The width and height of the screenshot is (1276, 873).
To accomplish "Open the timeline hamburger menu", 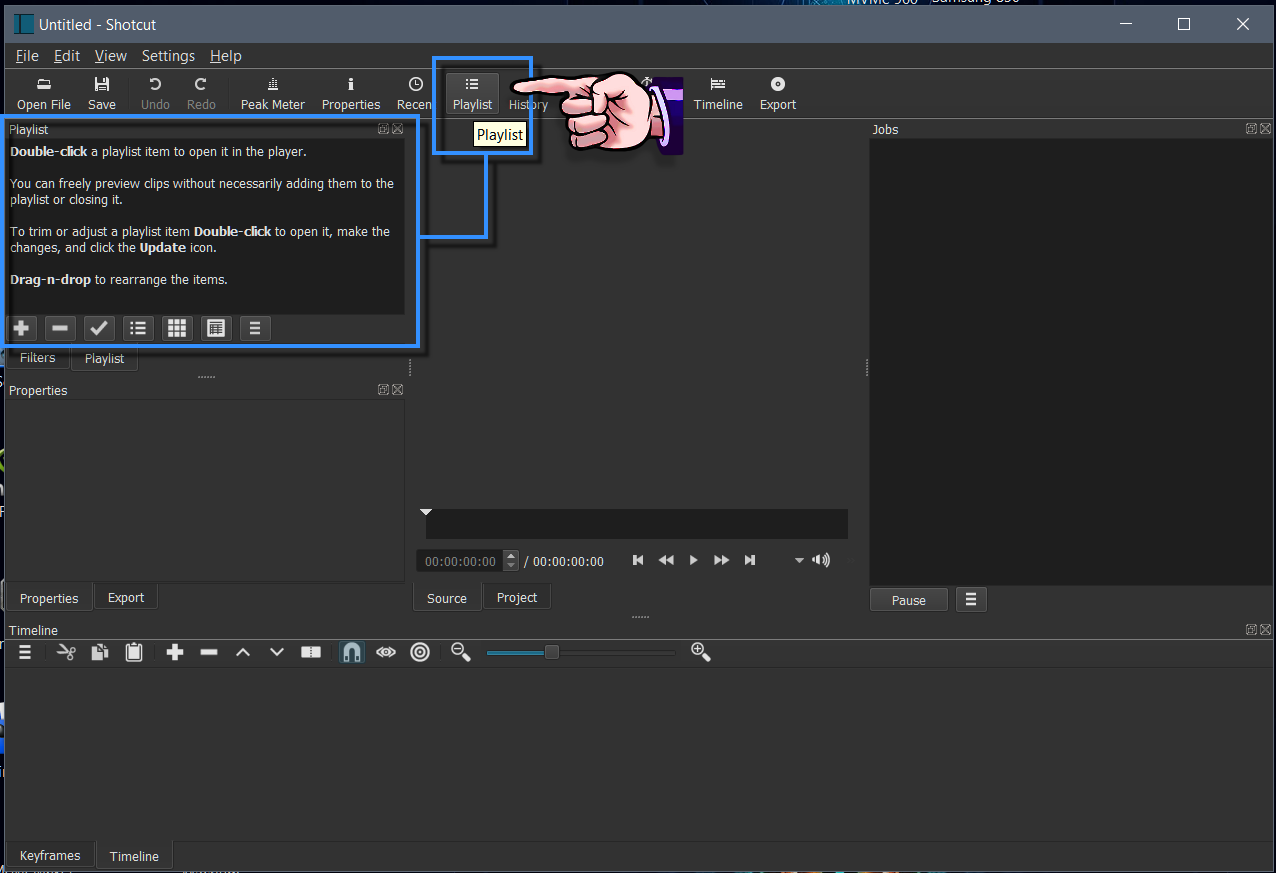I will pos(25,652).
